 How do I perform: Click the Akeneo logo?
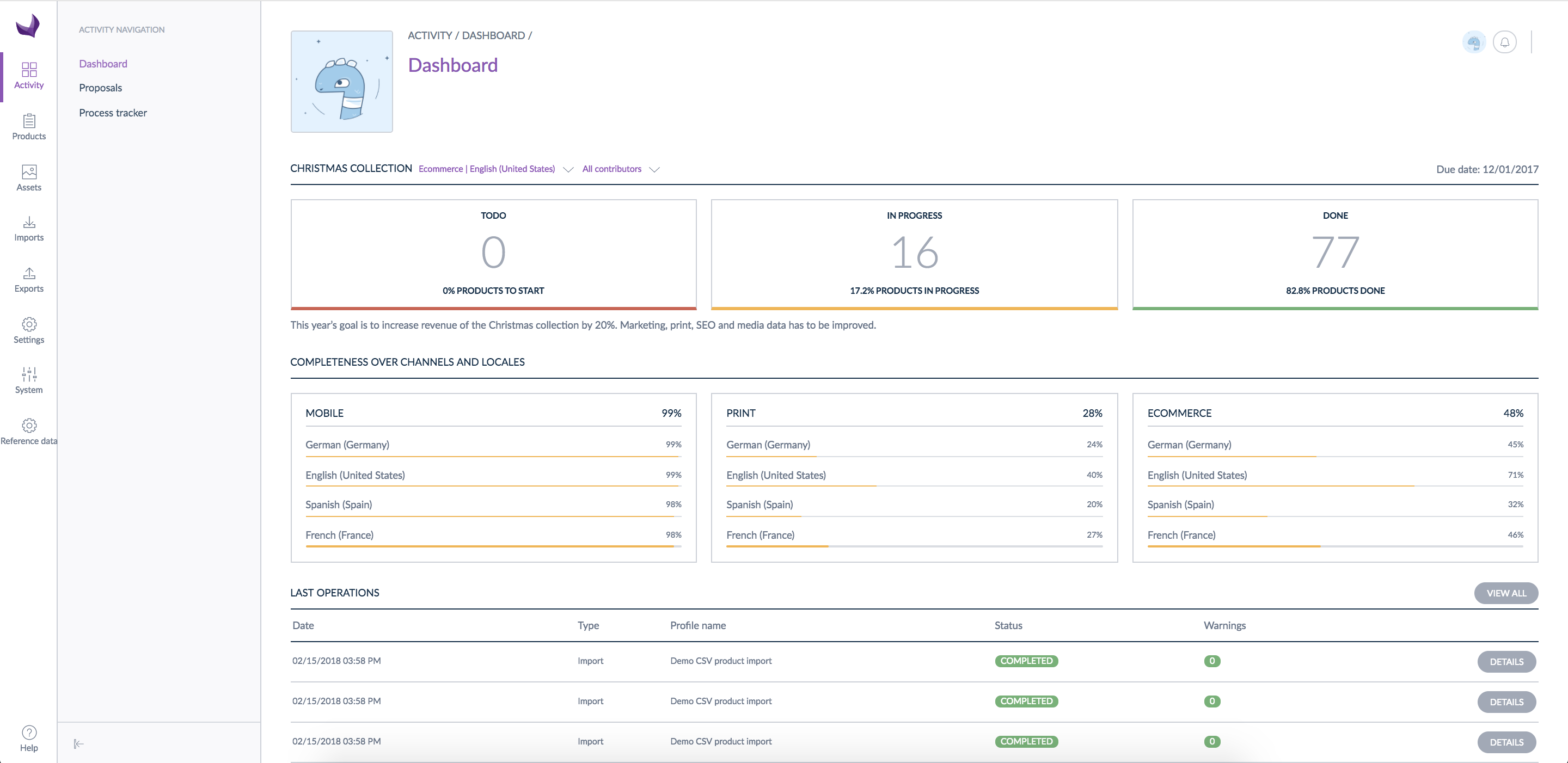point(27,26)
